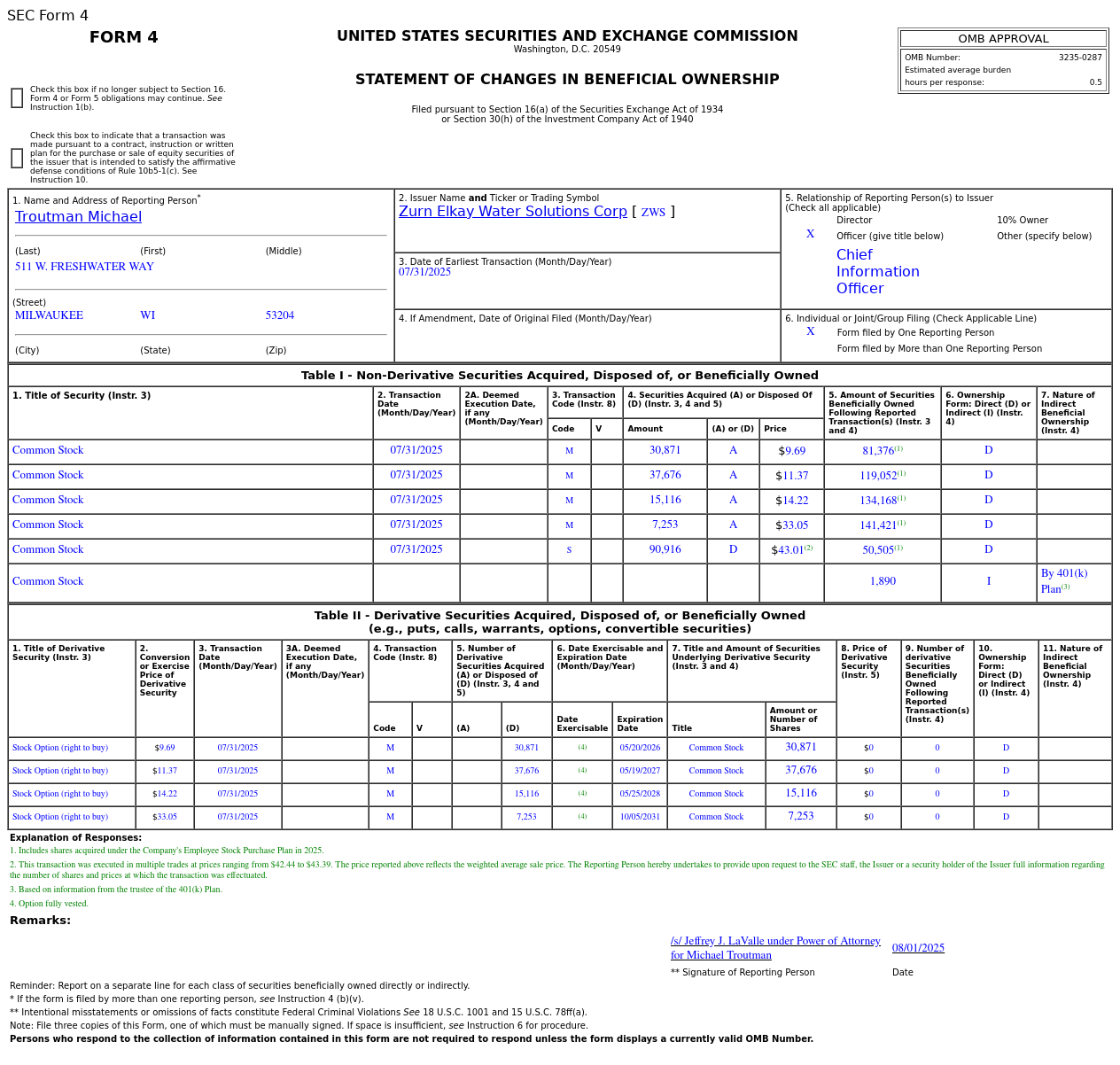Click the expiration date 05/25/2028
The height and width of the screenshot is (1065, 1120).
(640, 794)
